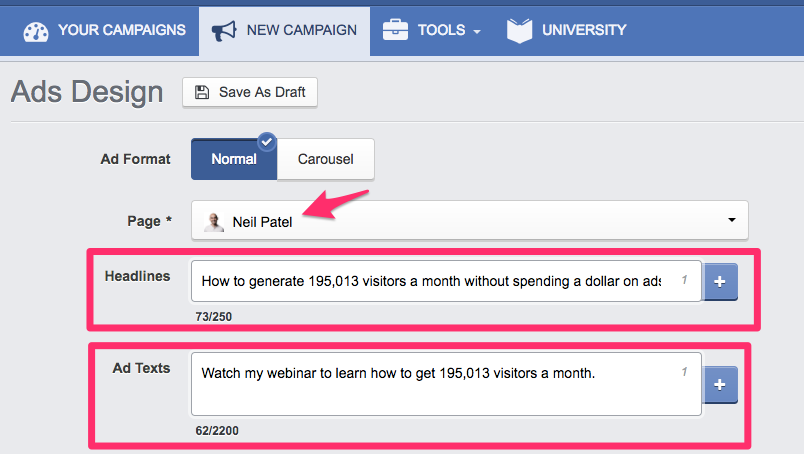The width and height of the screenshot is (804, 454).
Task: Add another headline with the plus button
Action: pos(721,283)
